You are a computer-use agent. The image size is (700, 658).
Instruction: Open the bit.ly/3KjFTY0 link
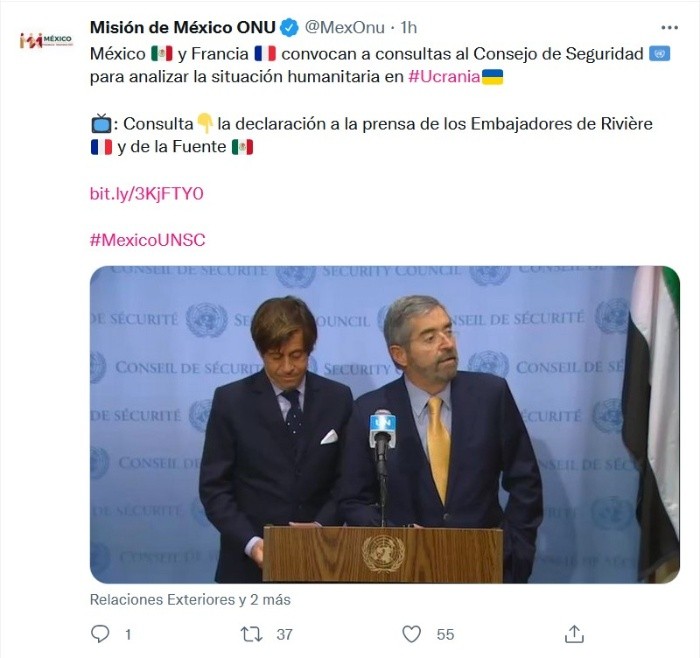146,193
